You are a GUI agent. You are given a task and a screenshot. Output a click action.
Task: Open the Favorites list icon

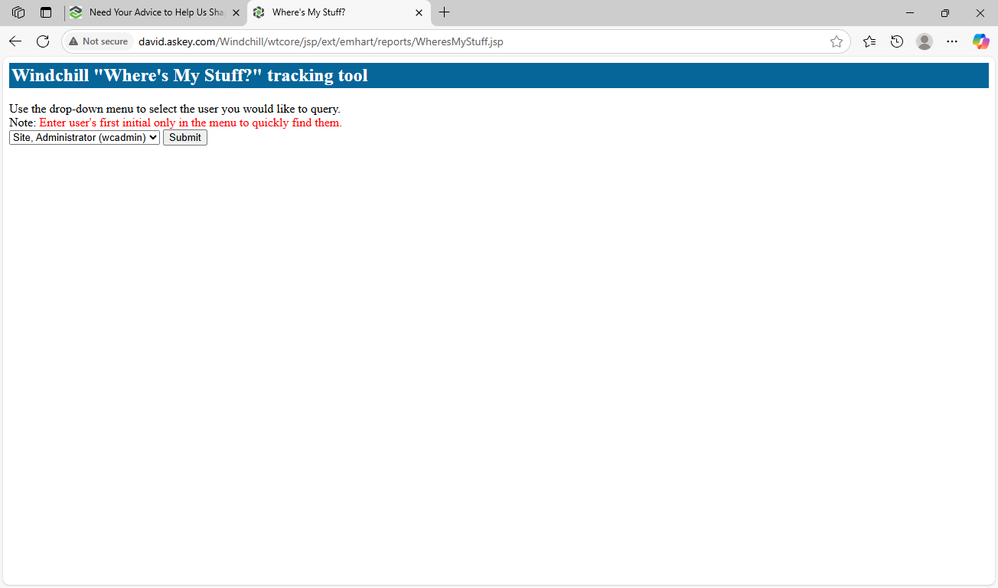click(869, 41)
